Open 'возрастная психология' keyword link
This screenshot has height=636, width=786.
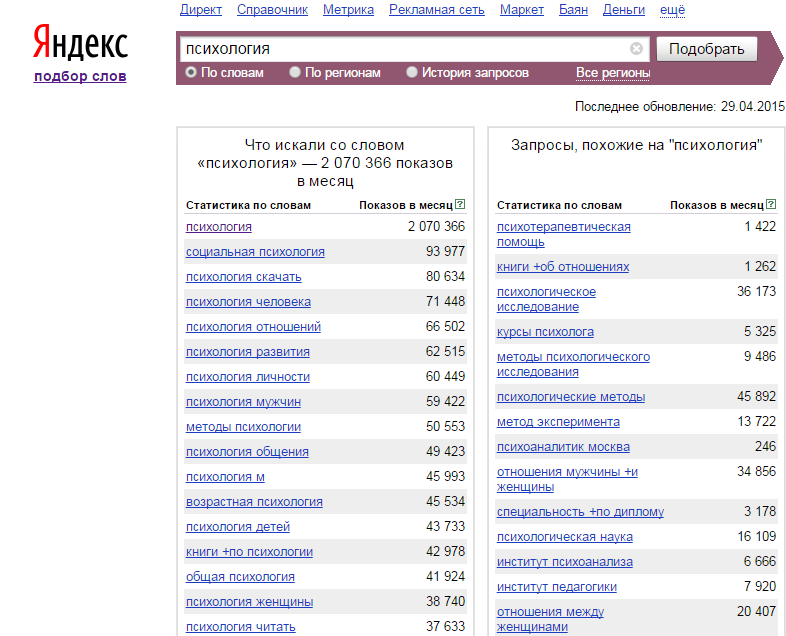click(254, 502)
